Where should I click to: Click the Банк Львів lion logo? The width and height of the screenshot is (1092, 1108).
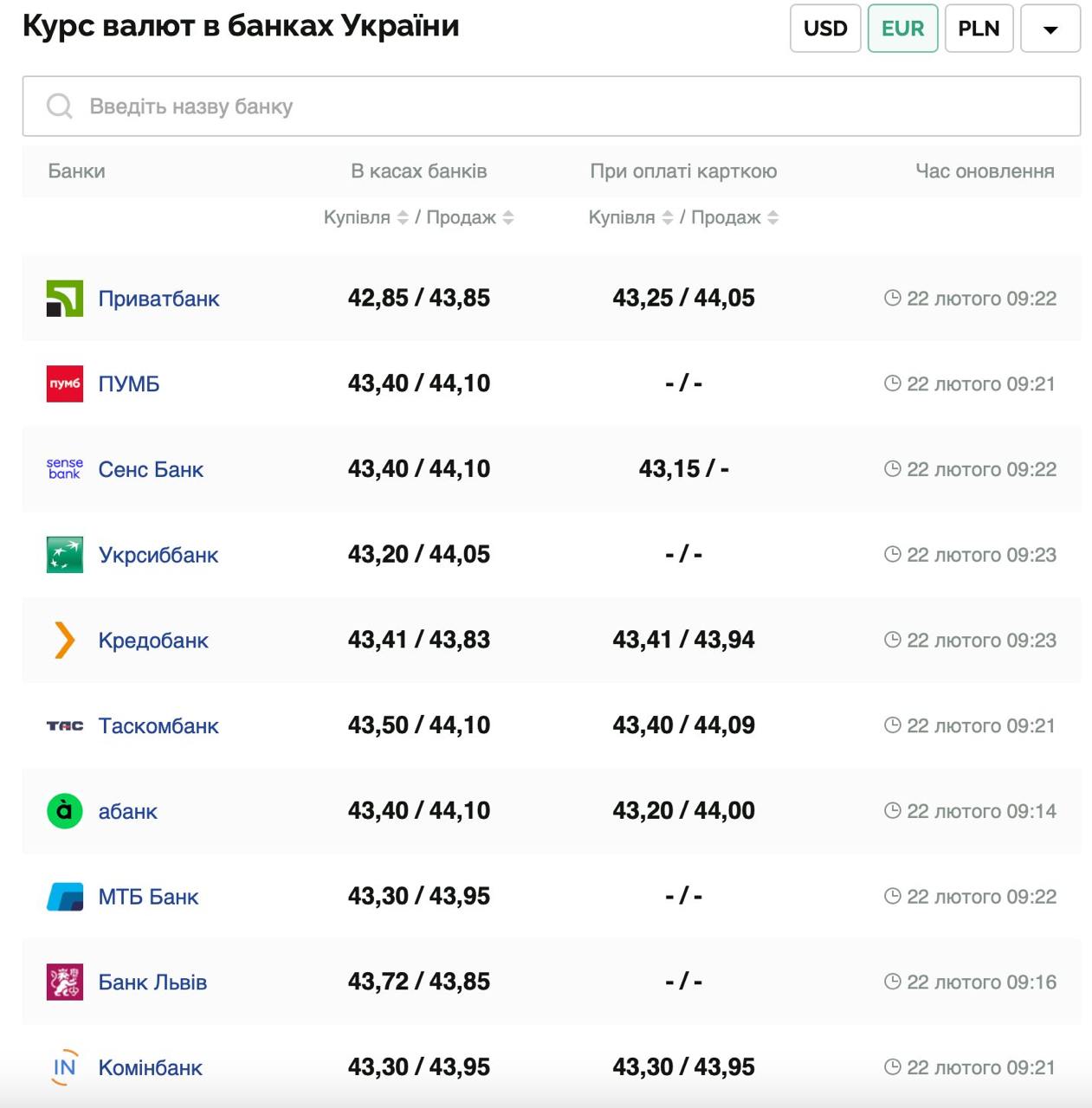64,982
